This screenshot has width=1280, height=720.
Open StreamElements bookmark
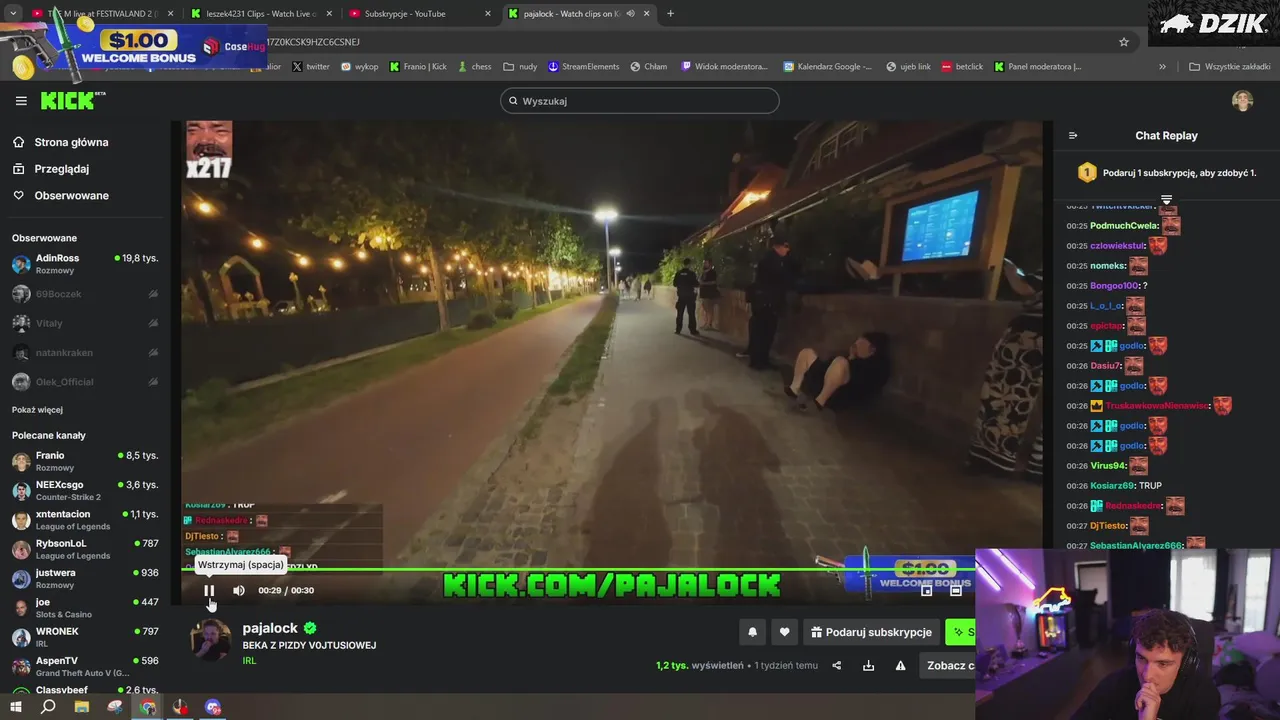click(583, 67)
